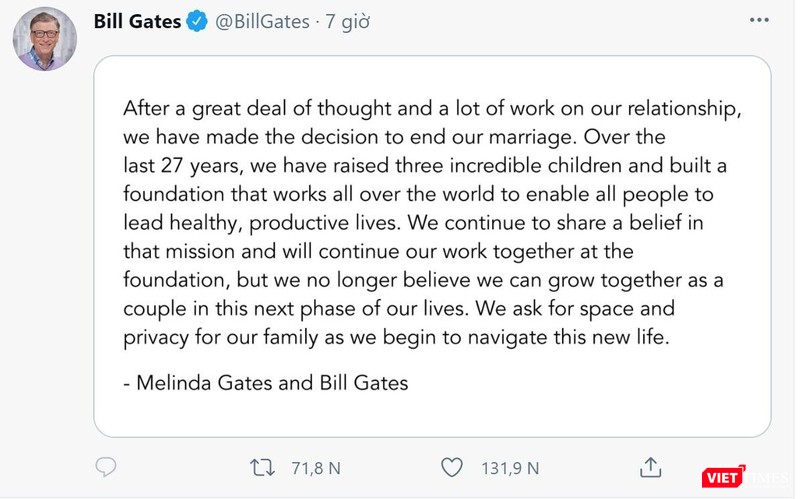The image size is (800, 499).
Task: Retweet this post using the retweet icon
Action: (x=262, y=467)
